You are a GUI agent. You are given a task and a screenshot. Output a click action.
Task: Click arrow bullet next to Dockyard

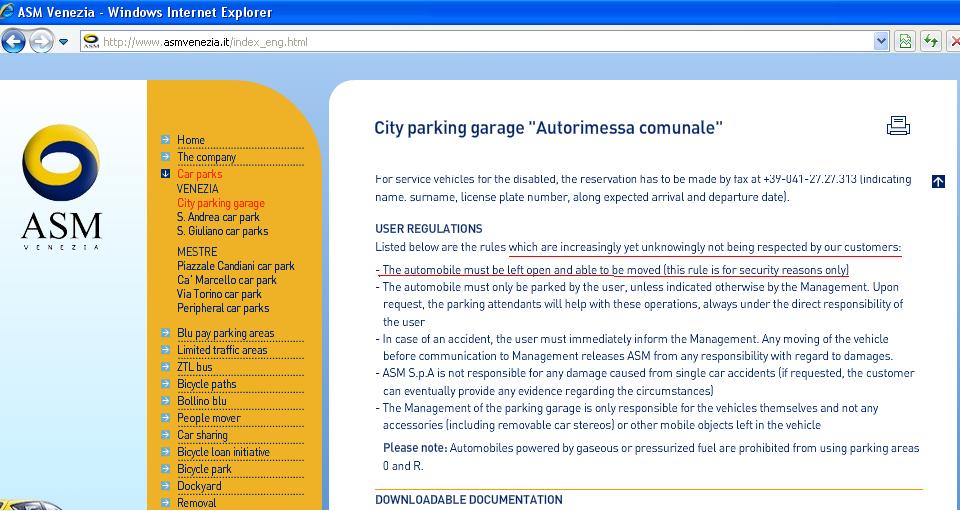click(165, 486)
